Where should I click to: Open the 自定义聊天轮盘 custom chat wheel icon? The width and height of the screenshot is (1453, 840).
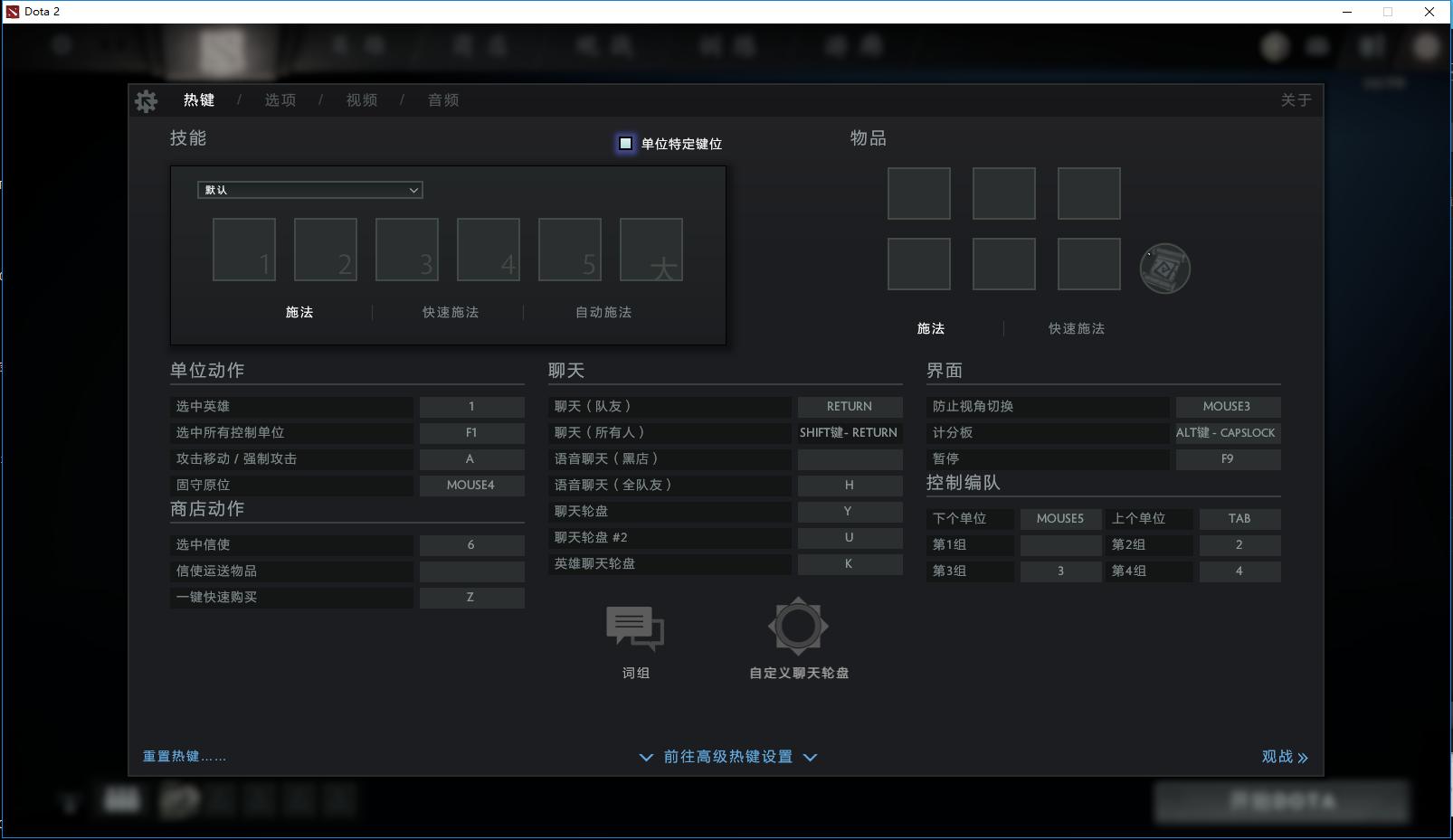click(x=797, y=626)
